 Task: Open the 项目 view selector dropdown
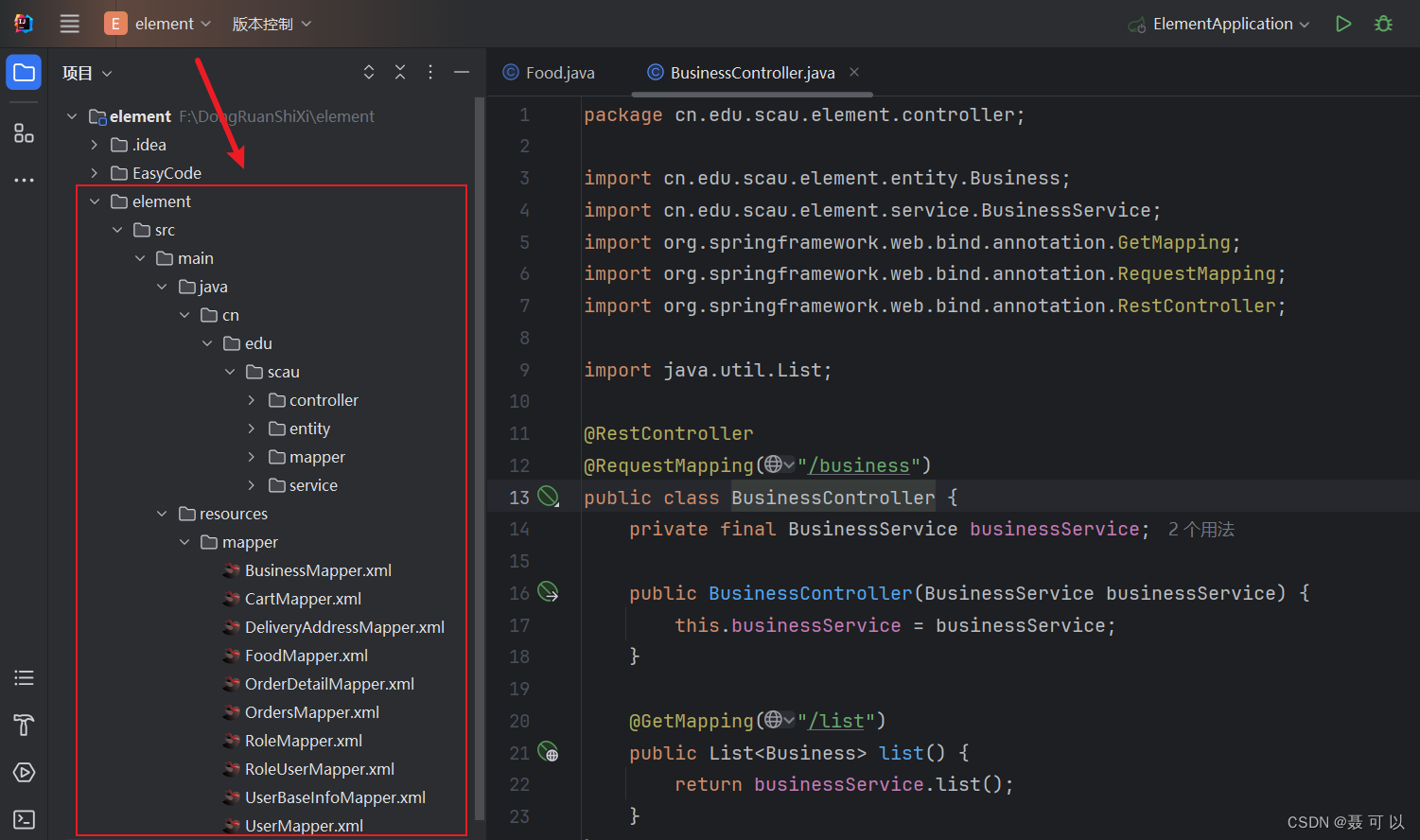(87, 73)
